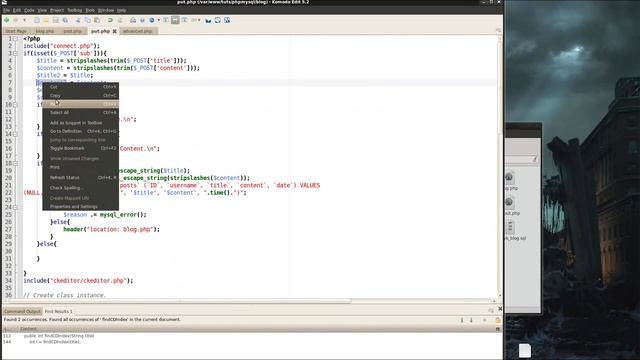
Task: Open the File menu
Action: coord(7,10)
